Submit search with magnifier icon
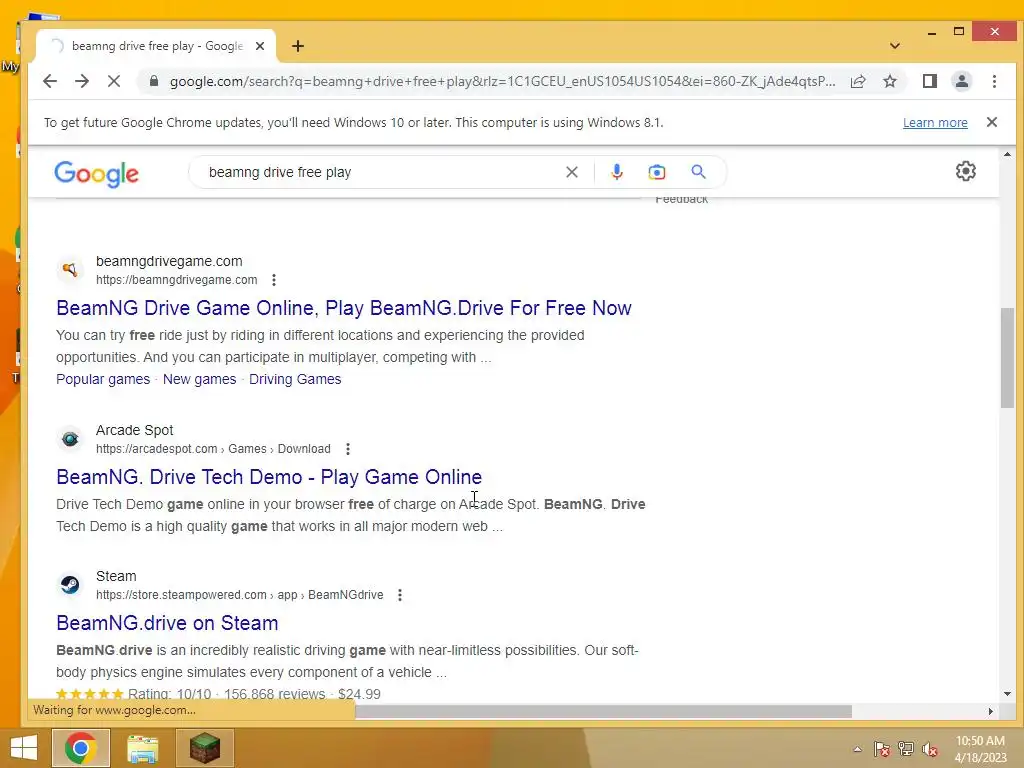Viewport: 1024px width, 768px height. click(698, 172)
